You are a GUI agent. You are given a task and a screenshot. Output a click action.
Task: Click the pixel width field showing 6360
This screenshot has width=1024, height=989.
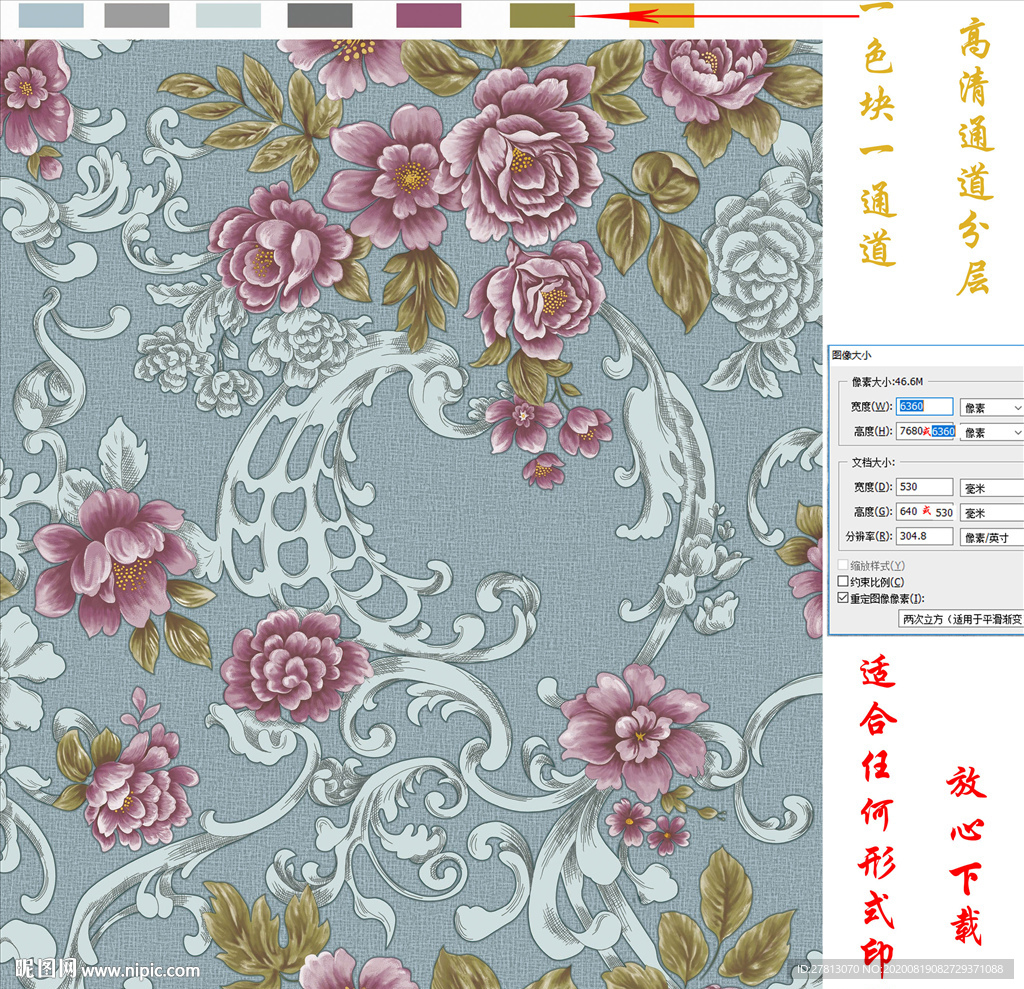[x=925, y=407]
